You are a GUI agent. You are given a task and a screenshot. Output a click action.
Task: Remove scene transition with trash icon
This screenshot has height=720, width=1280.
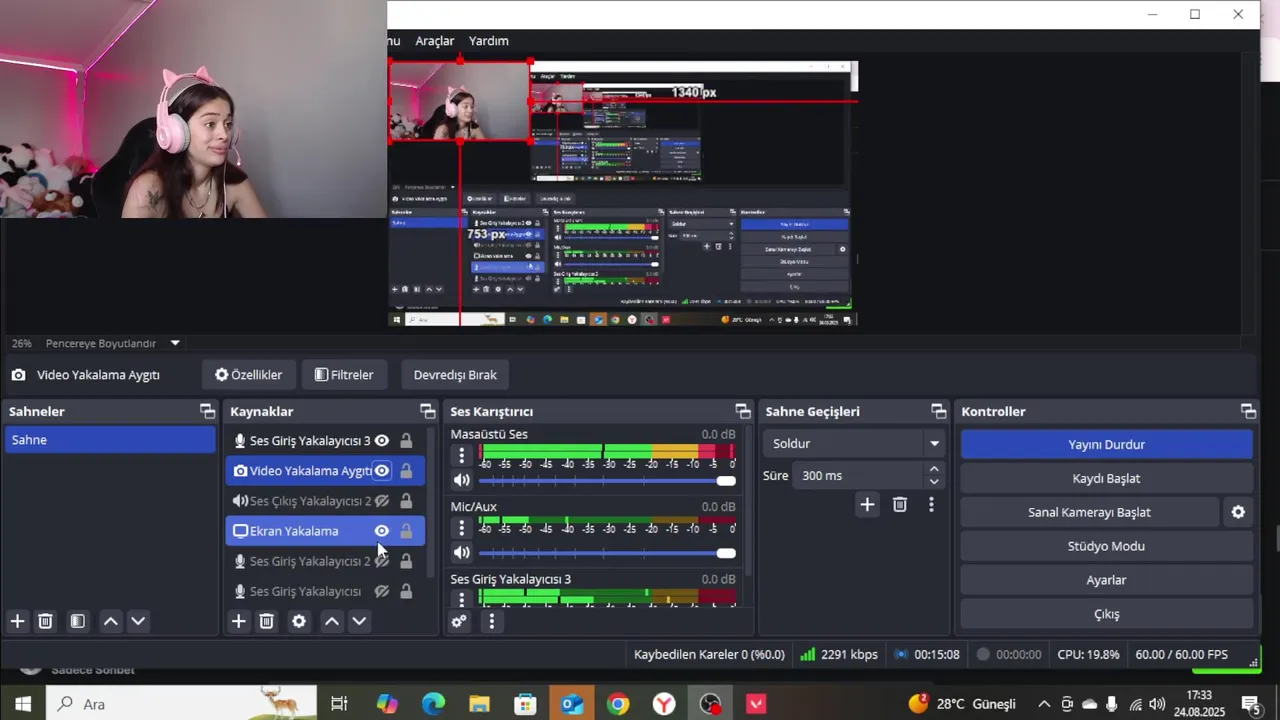(x=899, y=505)
